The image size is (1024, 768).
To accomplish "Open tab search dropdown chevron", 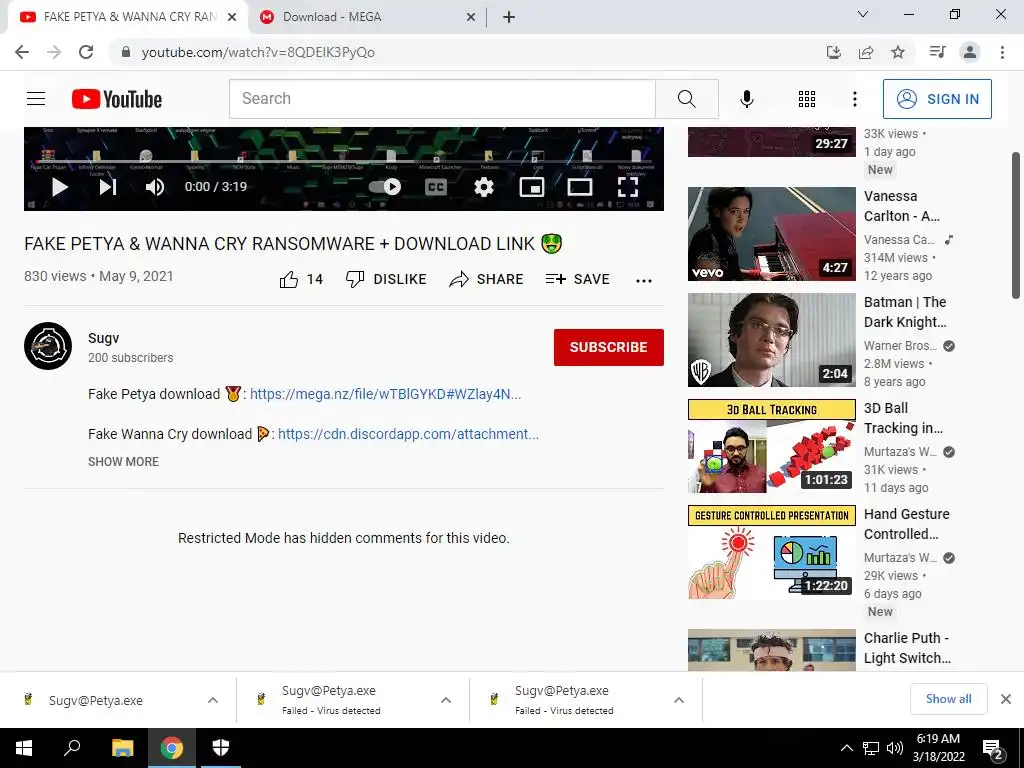I will pos(863,14).
